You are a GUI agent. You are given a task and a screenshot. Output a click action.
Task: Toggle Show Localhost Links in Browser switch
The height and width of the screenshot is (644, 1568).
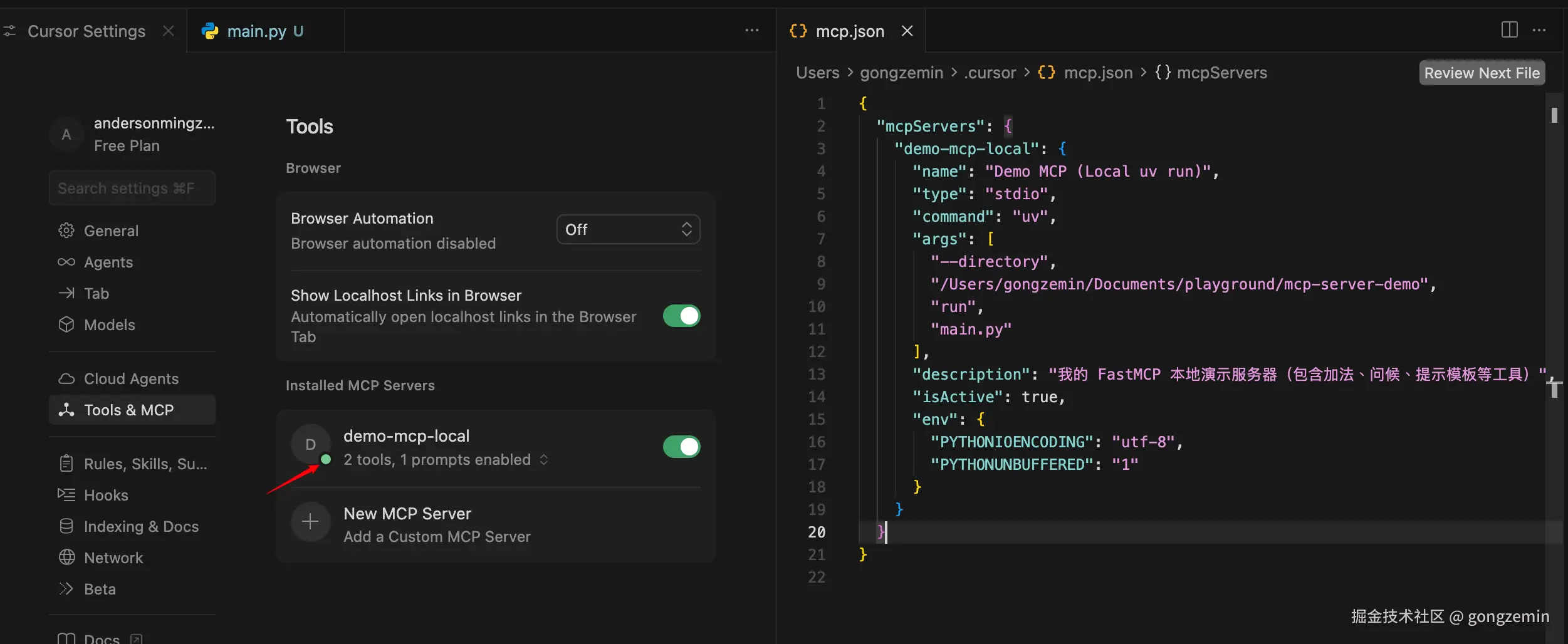click(x=681, y=316)
